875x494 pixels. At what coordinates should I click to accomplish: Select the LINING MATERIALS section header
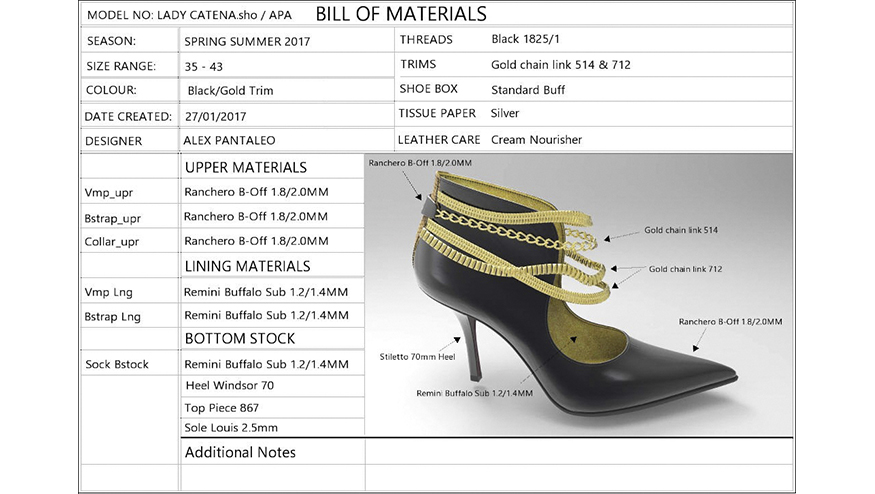point(247,266)
